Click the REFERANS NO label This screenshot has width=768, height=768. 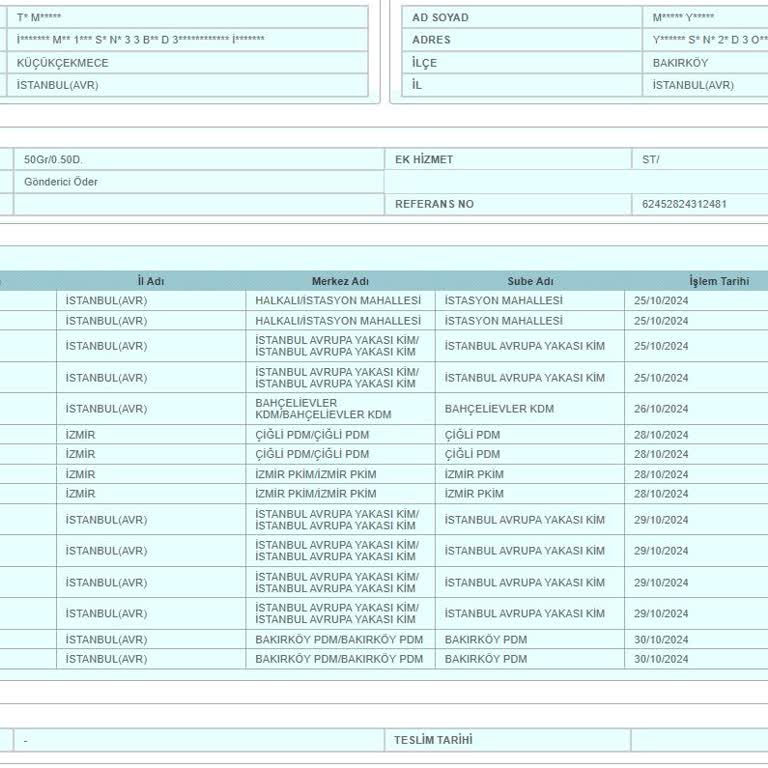click(x=434, y=204)
